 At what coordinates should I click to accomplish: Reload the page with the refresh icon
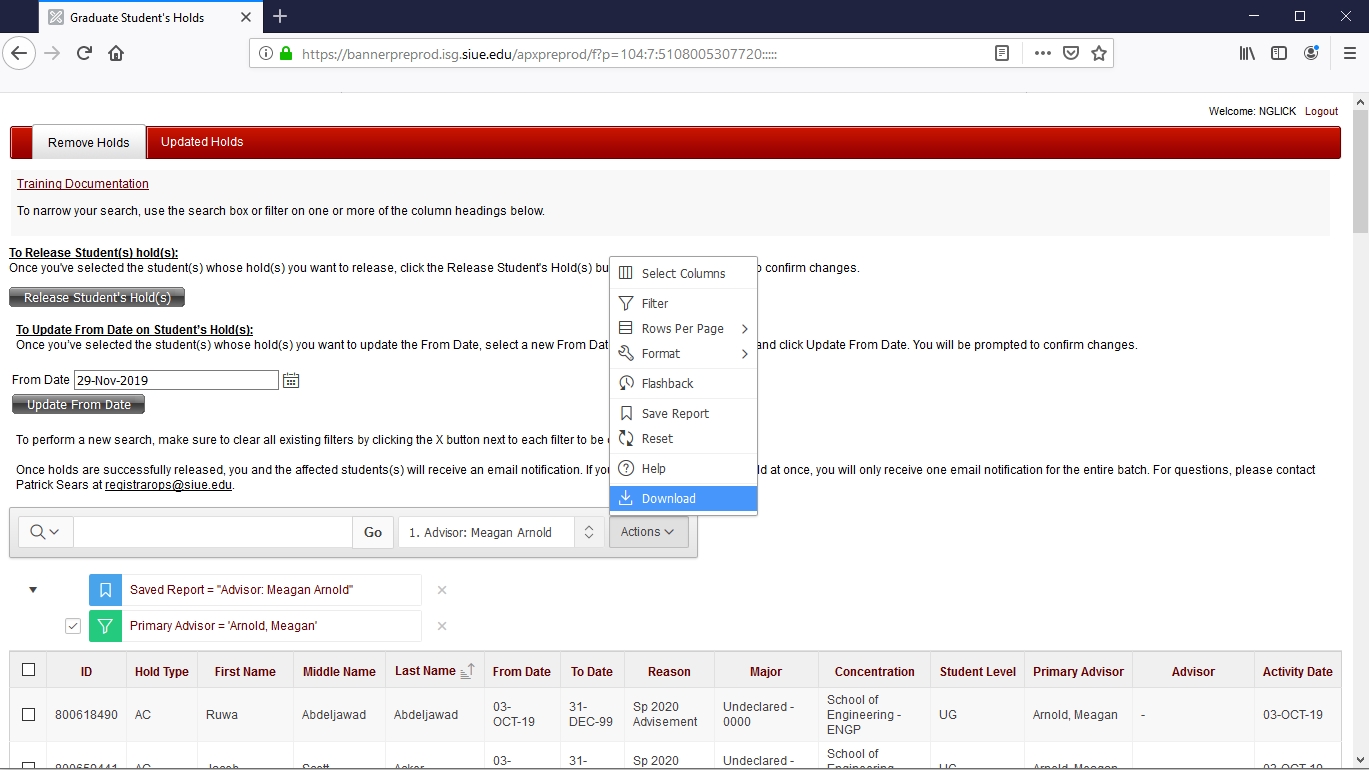(x=84, y=53)
